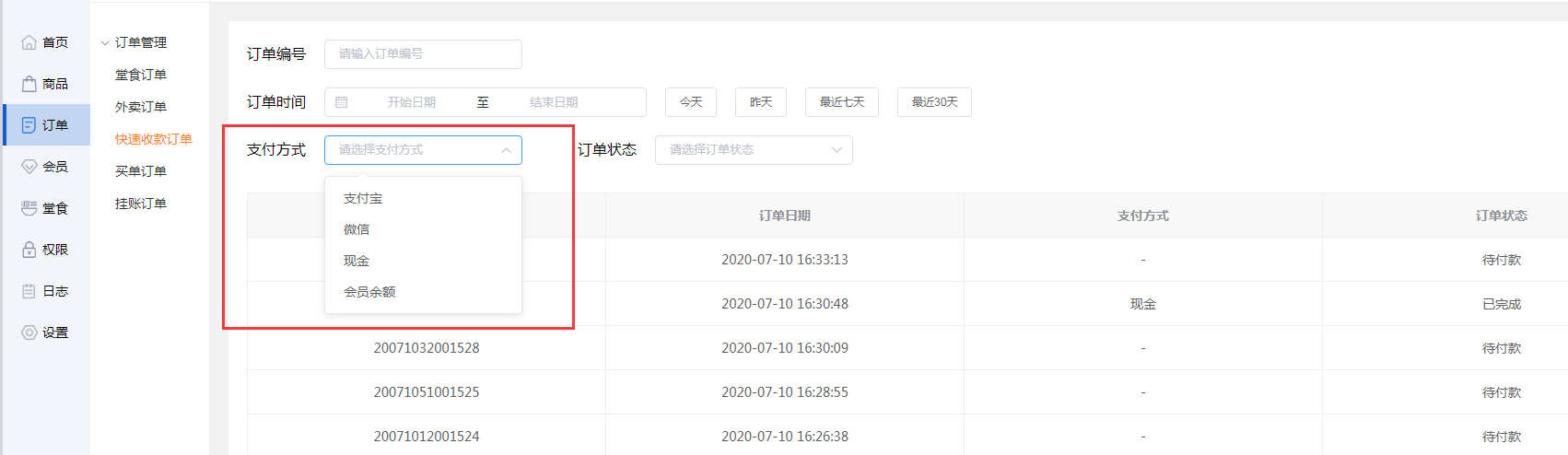1568x455 pixels.
Task: Click order number 20071032001528
Action: click(427, 348)
